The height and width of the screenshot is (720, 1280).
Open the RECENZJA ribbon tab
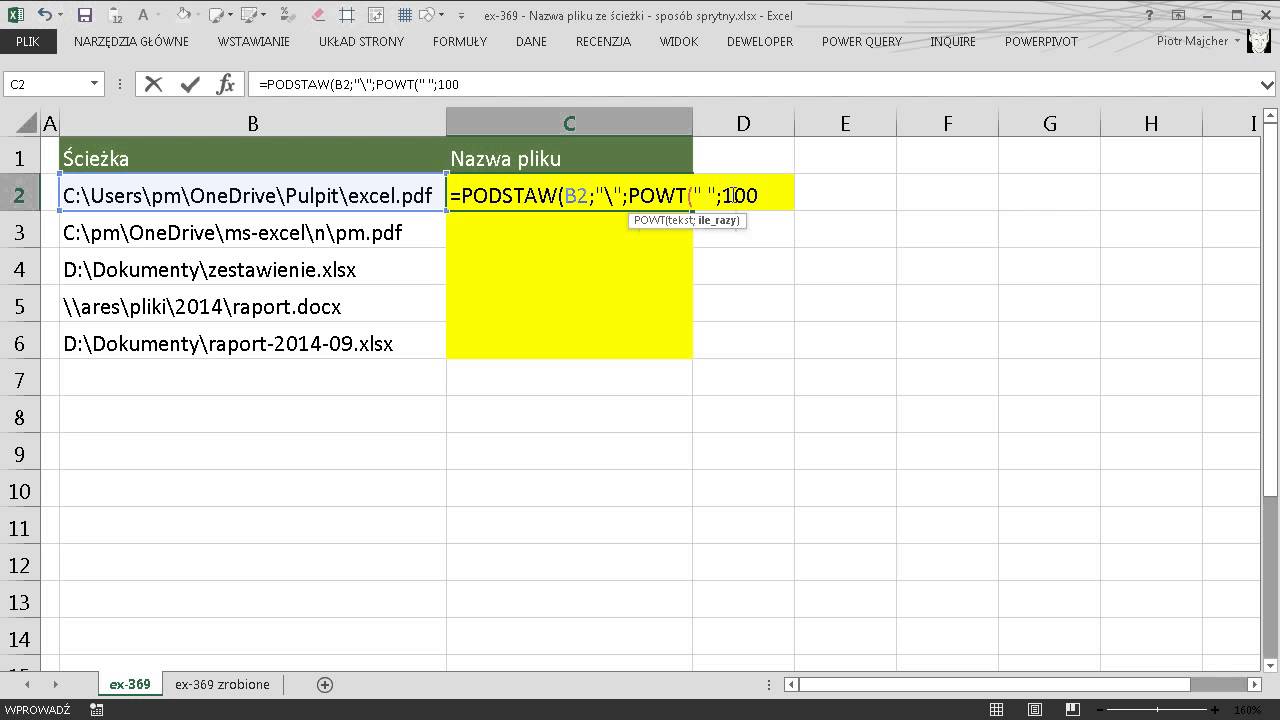point(604,41)
